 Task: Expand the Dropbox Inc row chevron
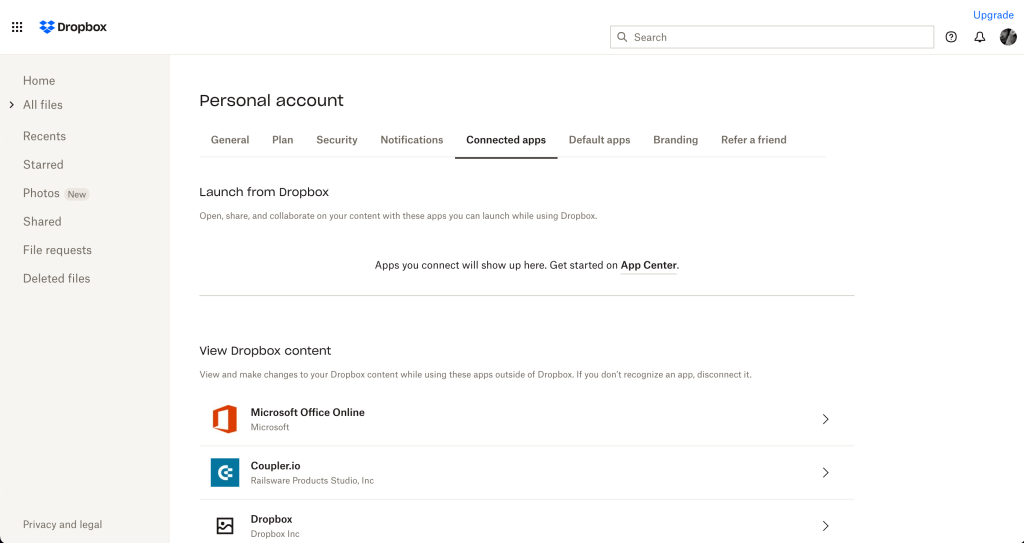[825, 525]
